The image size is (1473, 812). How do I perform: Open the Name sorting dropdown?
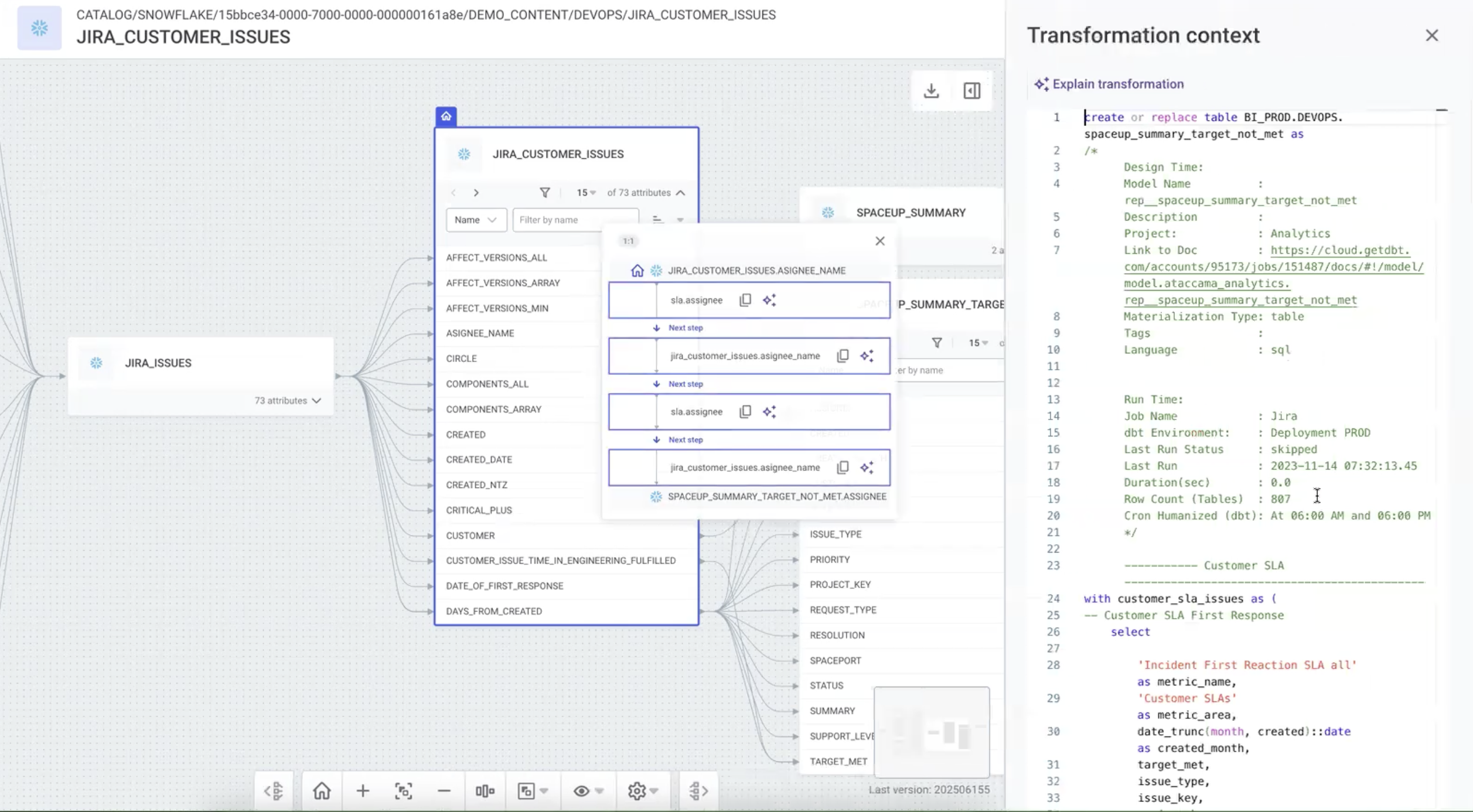[x=476, y=220]
